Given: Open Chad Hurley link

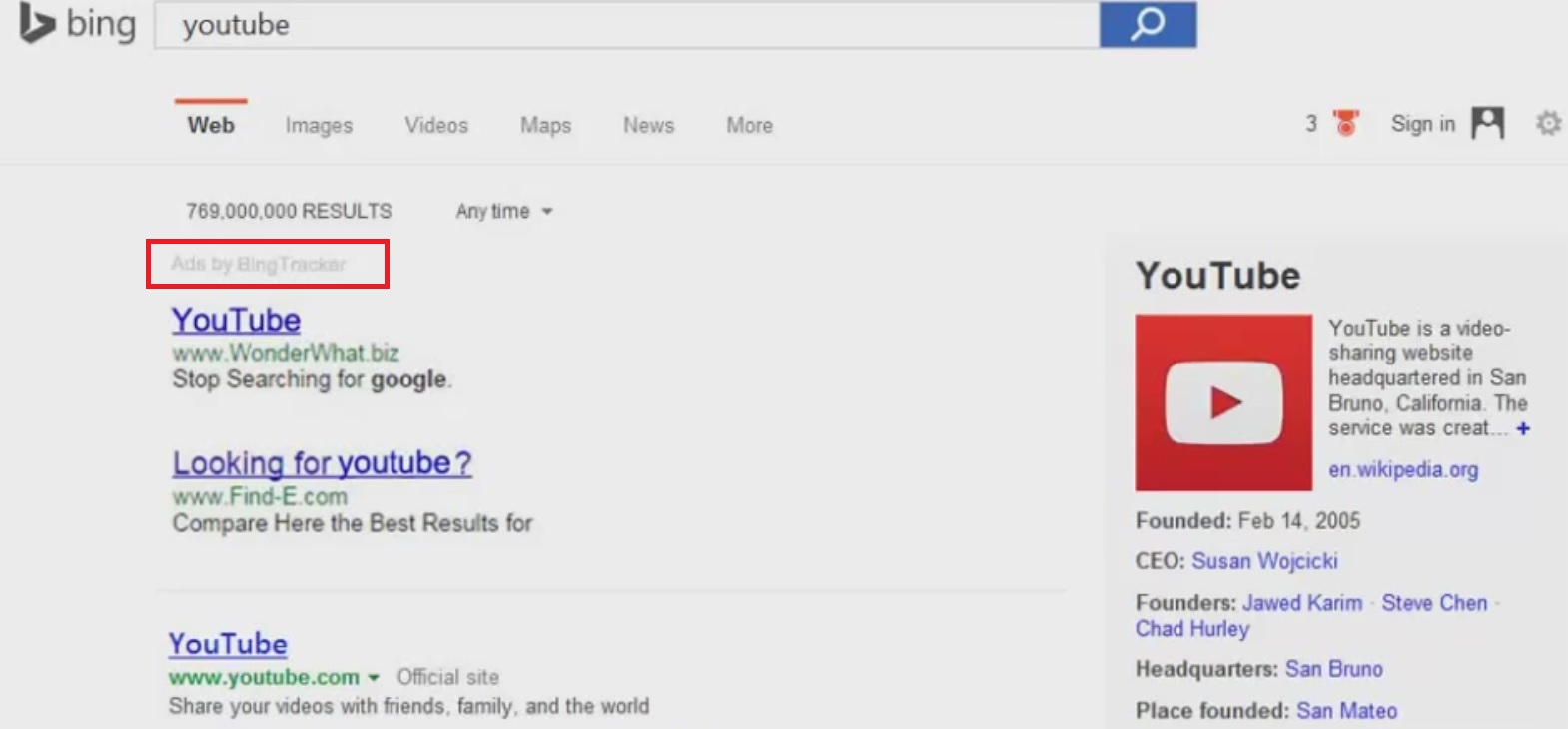Looking at the screenshot, I should point(1192,629).
